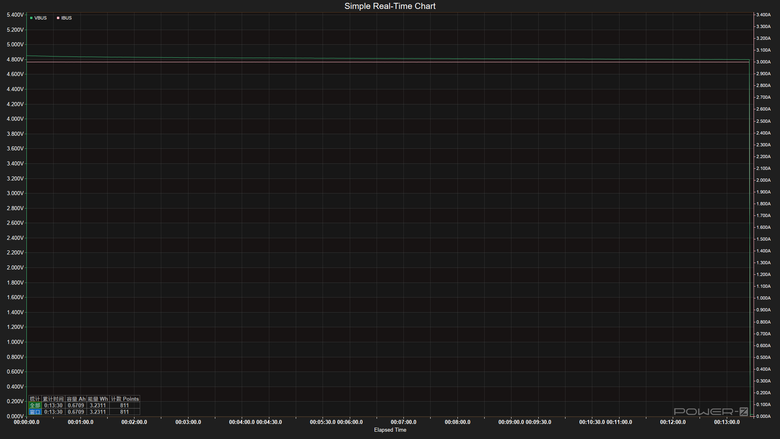Image resolution: width=780 pixels, height=439 pixels.
Task: Click the 3.400A current axis label
Action: click(x=763, y=15)
